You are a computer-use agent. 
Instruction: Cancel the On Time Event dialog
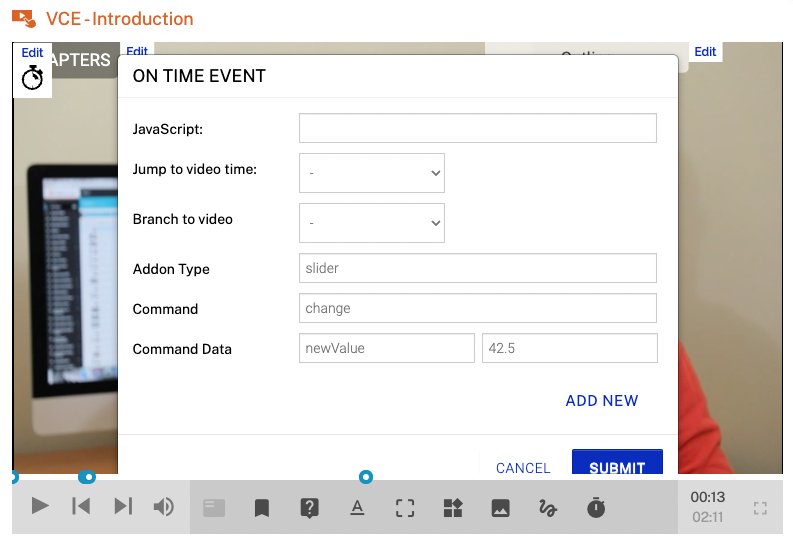pyautogui.click(x=523, y=467)
